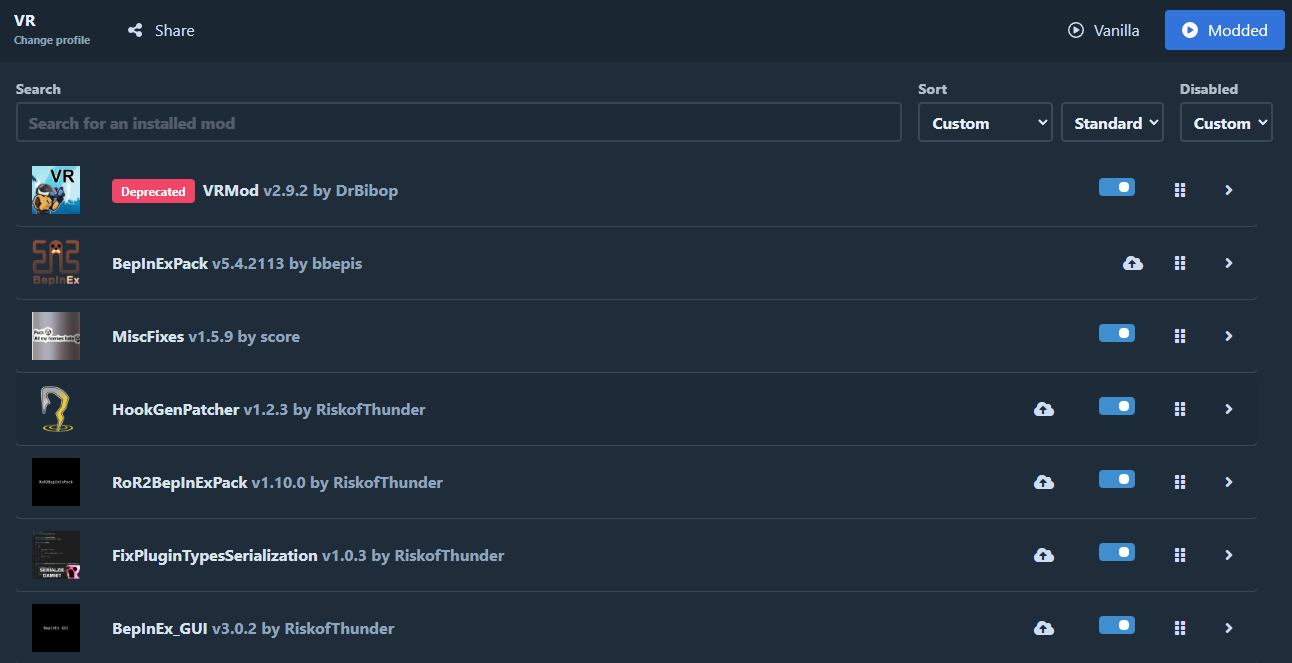
Task: Click the BepInEx logo thumbnail
Action: pyautogui.click(x=56, y=263)
